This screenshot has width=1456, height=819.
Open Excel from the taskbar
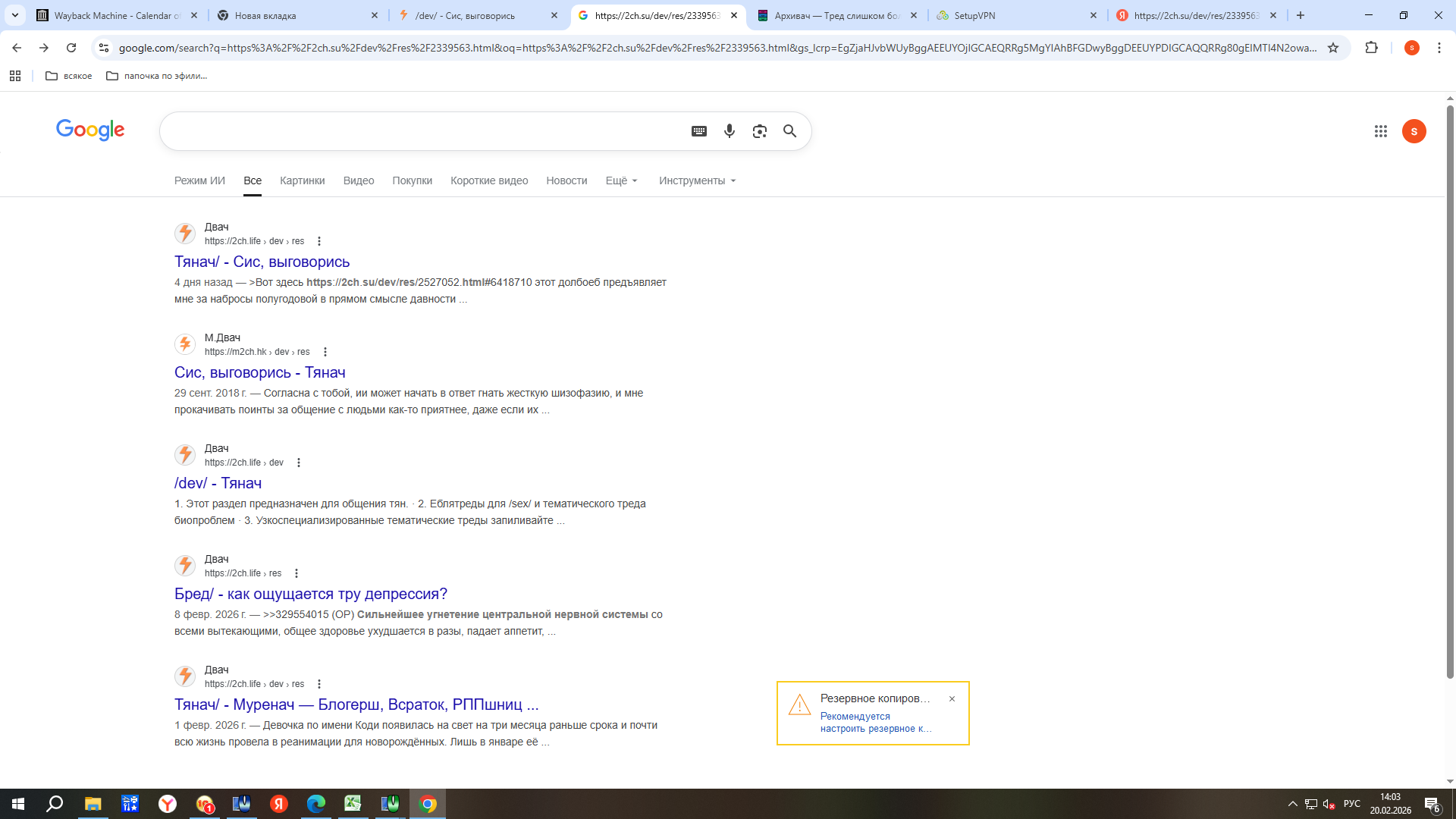(x=353, y=804)
